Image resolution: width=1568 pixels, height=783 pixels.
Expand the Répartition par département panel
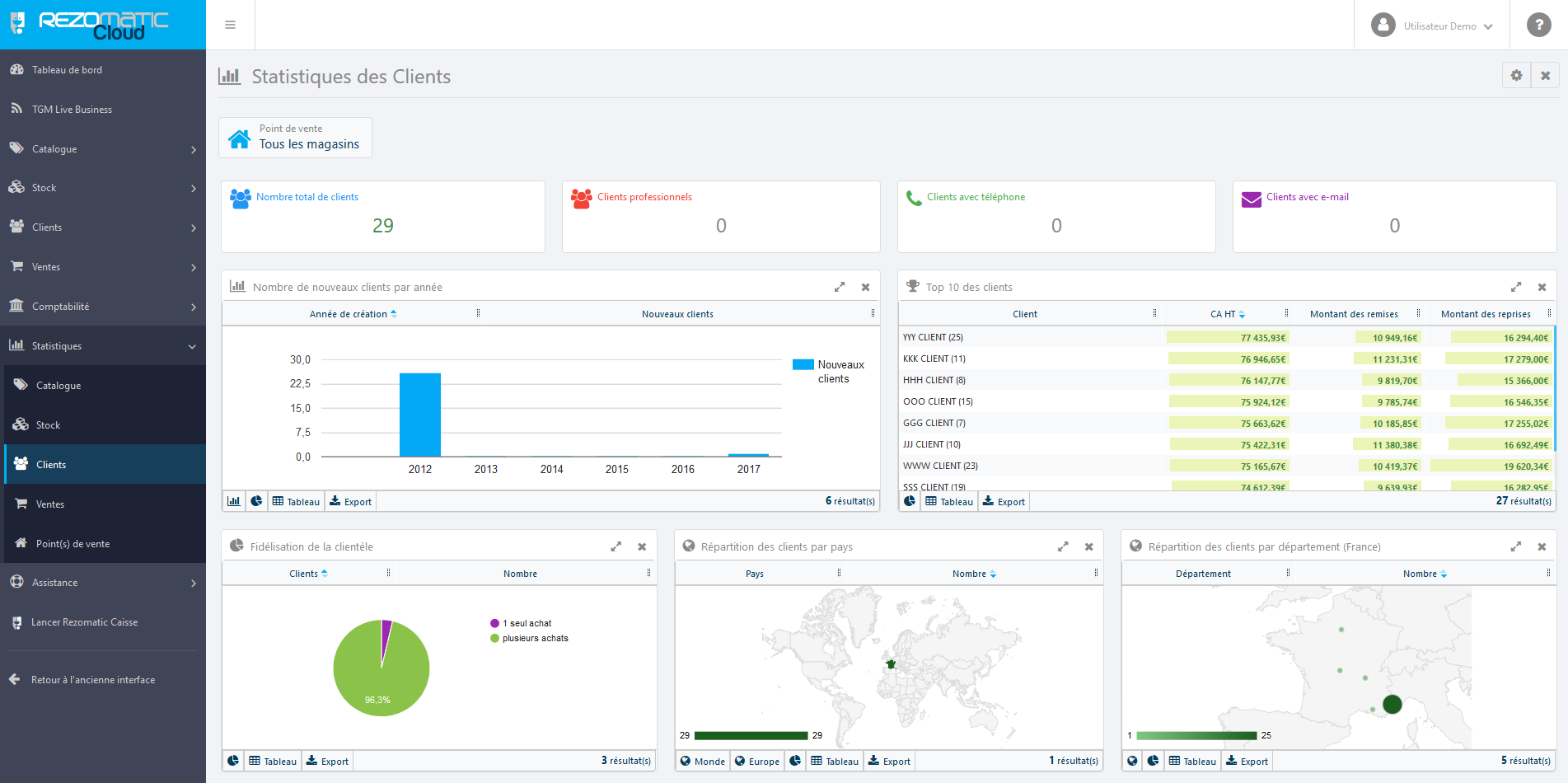tap(1515, 546)
